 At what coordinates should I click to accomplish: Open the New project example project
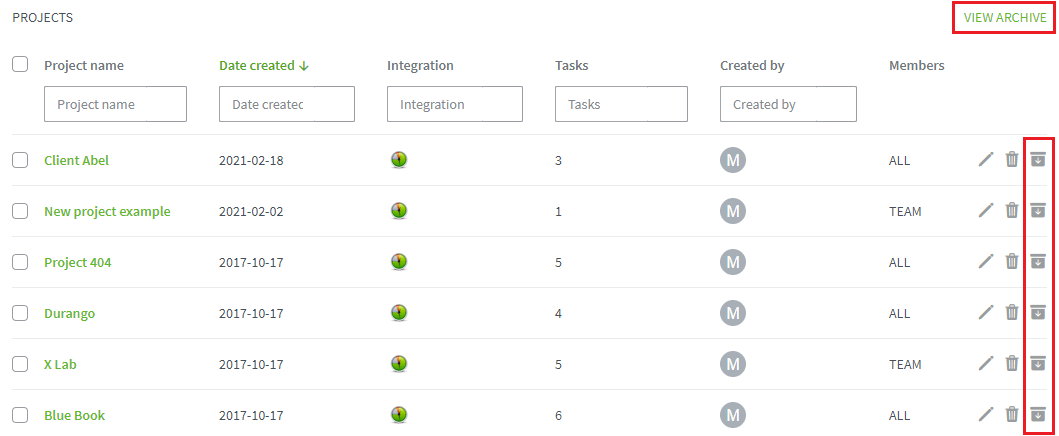107,211
